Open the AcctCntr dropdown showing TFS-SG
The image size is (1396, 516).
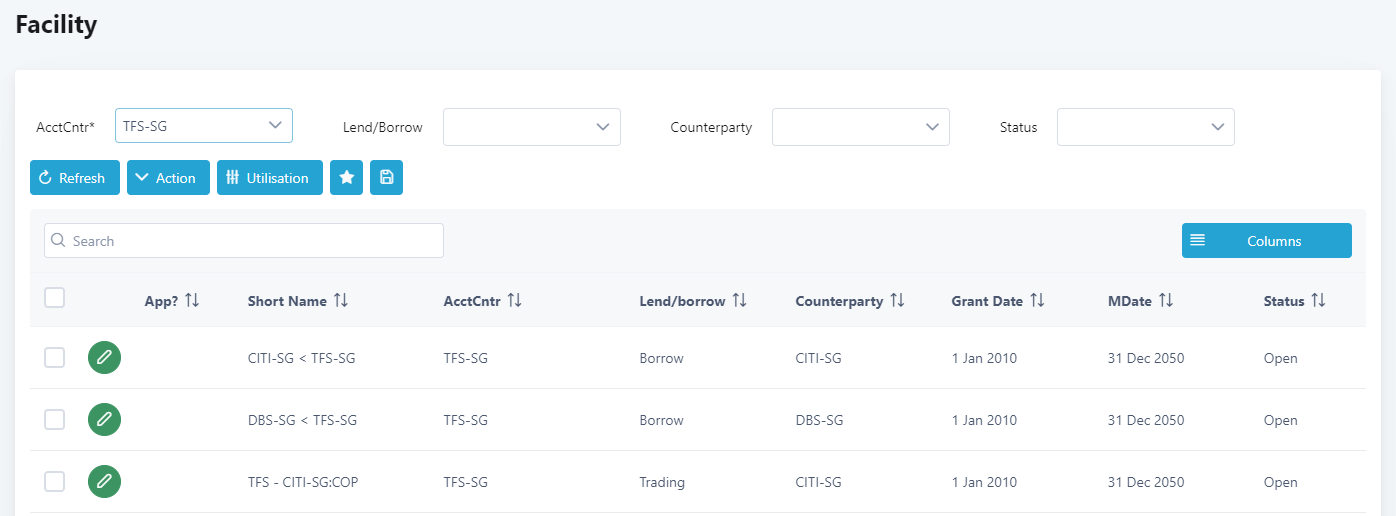tap(204, 126)
